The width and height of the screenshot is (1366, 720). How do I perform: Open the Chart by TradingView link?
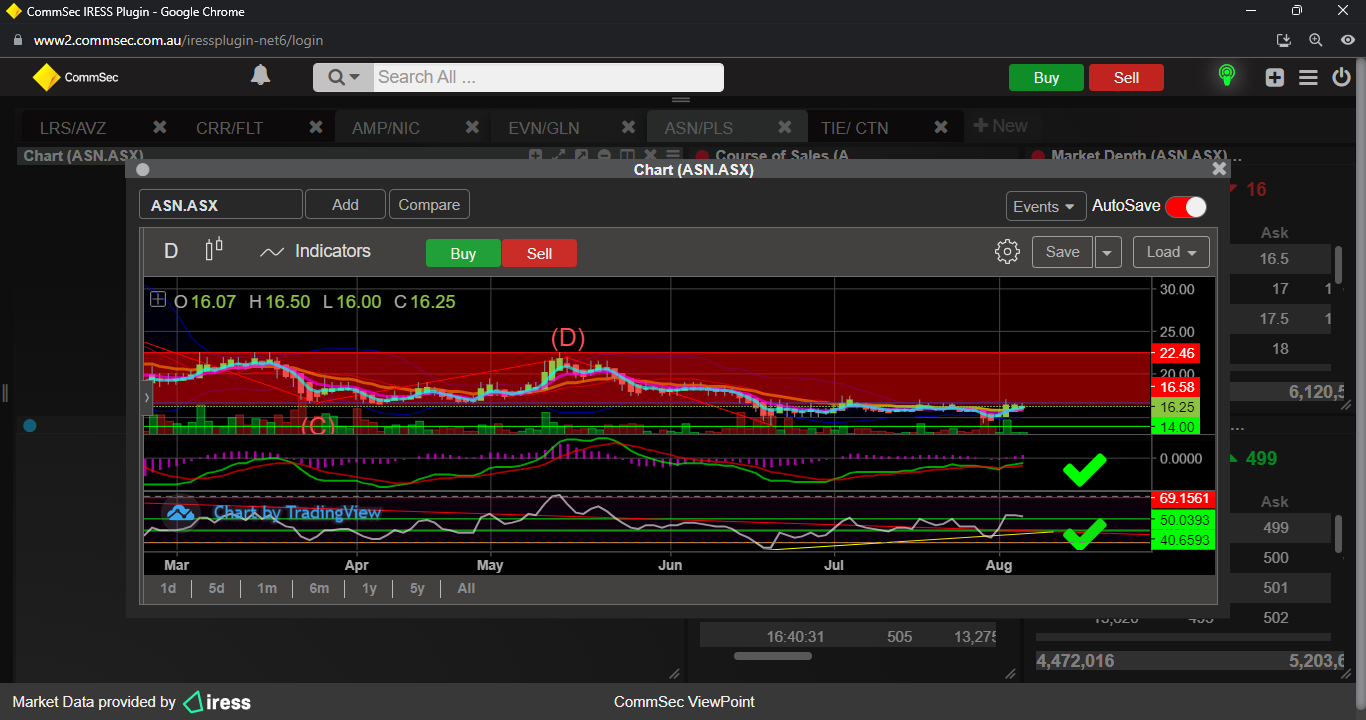(297, 513)
